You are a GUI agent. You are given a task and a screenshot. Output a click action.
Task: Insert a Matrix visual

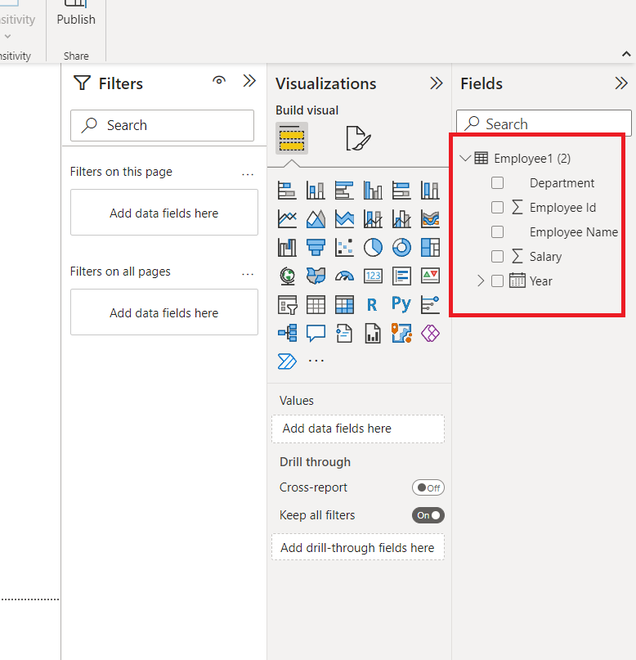click(344, 305)
